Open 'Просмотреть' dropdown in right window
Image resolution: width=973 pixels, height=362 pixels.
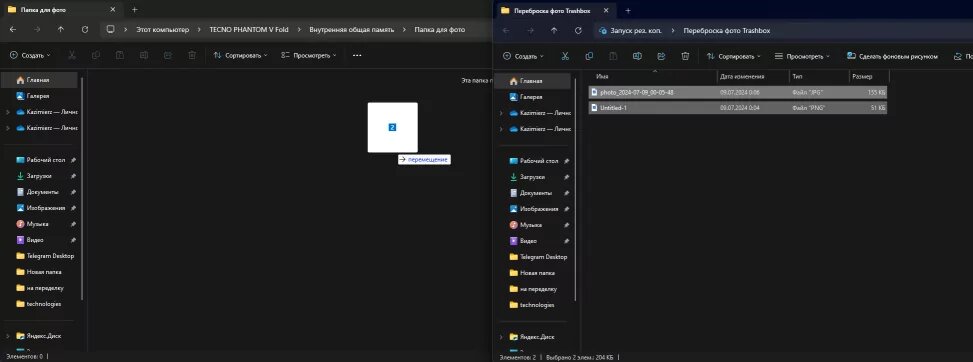pyautogui.click(x=802, y=56)
